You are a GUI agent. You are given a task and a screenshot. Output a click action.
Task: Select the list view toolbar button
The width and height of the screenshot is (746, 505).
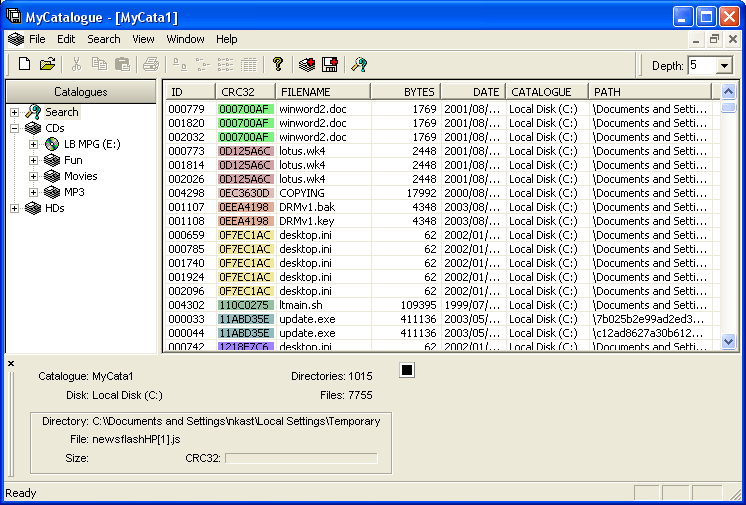coord(226,64)
